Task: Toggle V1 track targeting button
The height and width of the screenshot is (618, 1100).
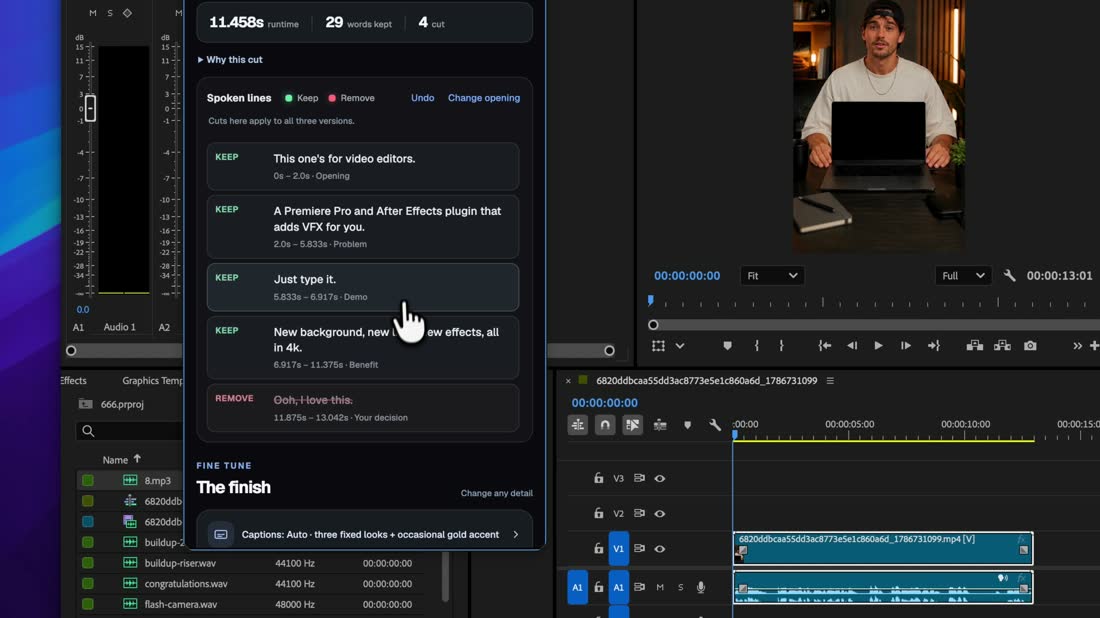Action: (618, 549)
